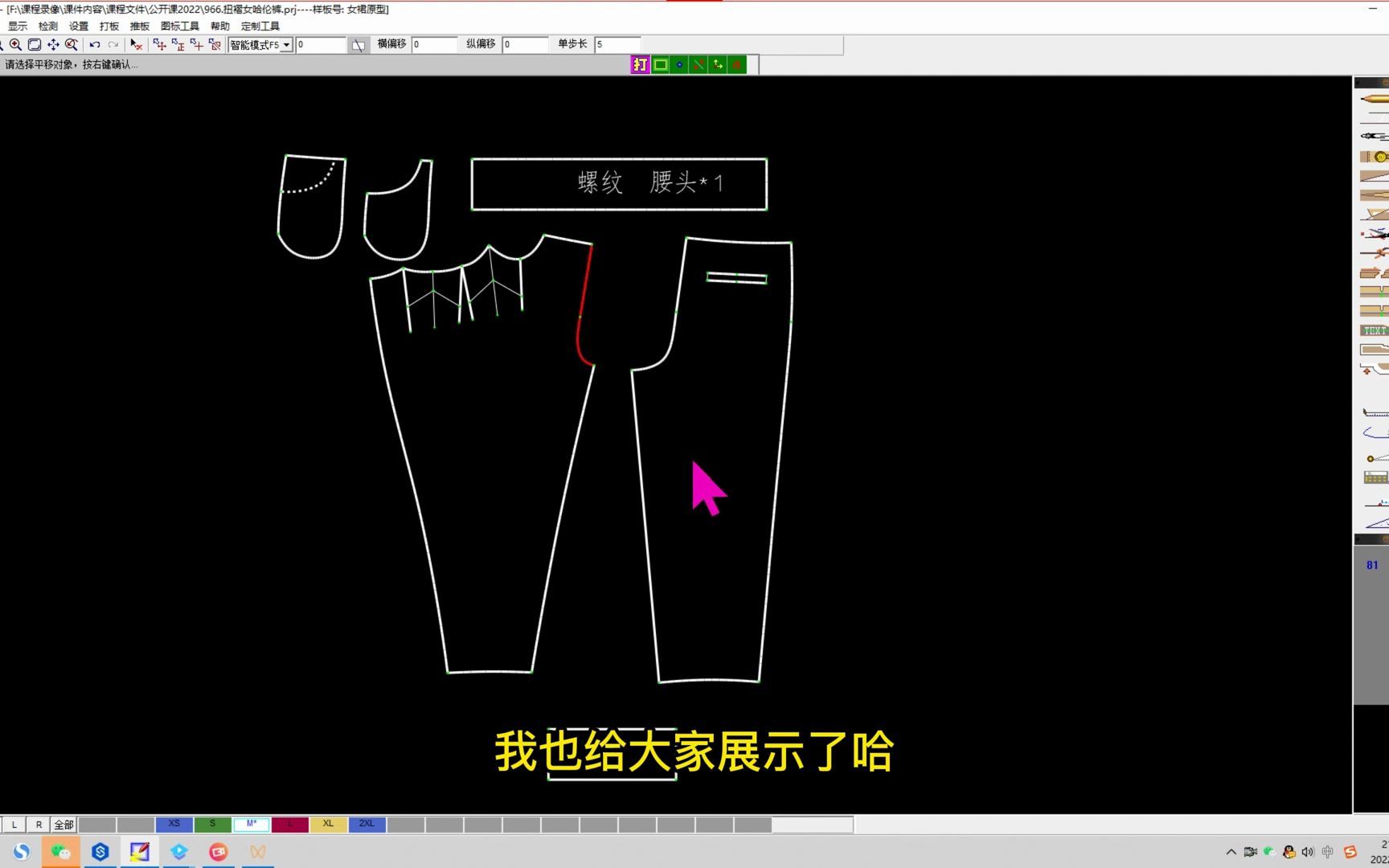
Task: Open the 打板 menu
Action: pyautogui.click(x=109, y=26)
